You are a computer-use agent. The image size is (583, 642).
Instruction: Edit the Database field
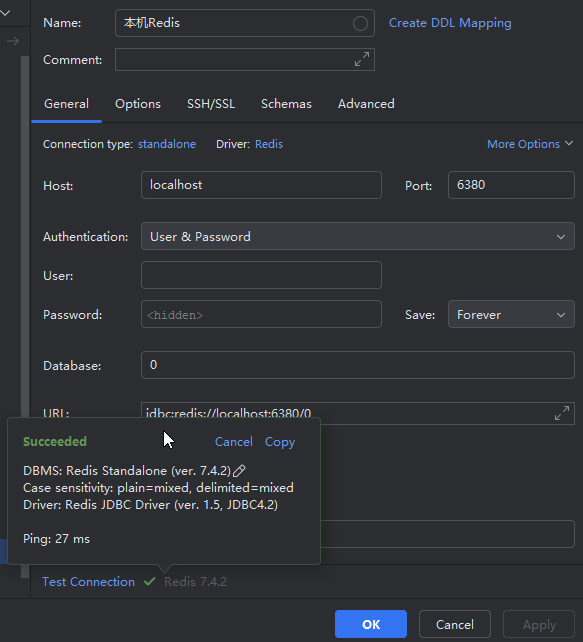click(x=357, y=365)
